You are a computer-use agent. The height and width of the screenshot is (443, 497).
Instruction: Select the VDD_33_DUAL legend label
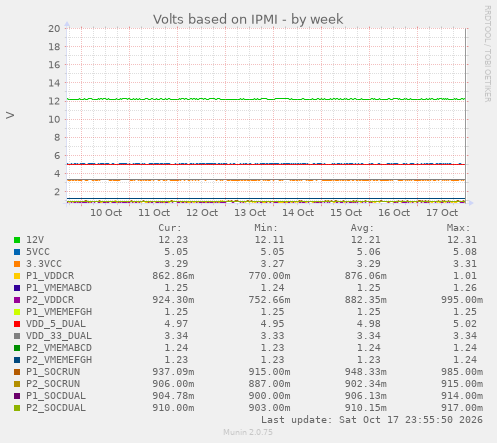[59, 336]
